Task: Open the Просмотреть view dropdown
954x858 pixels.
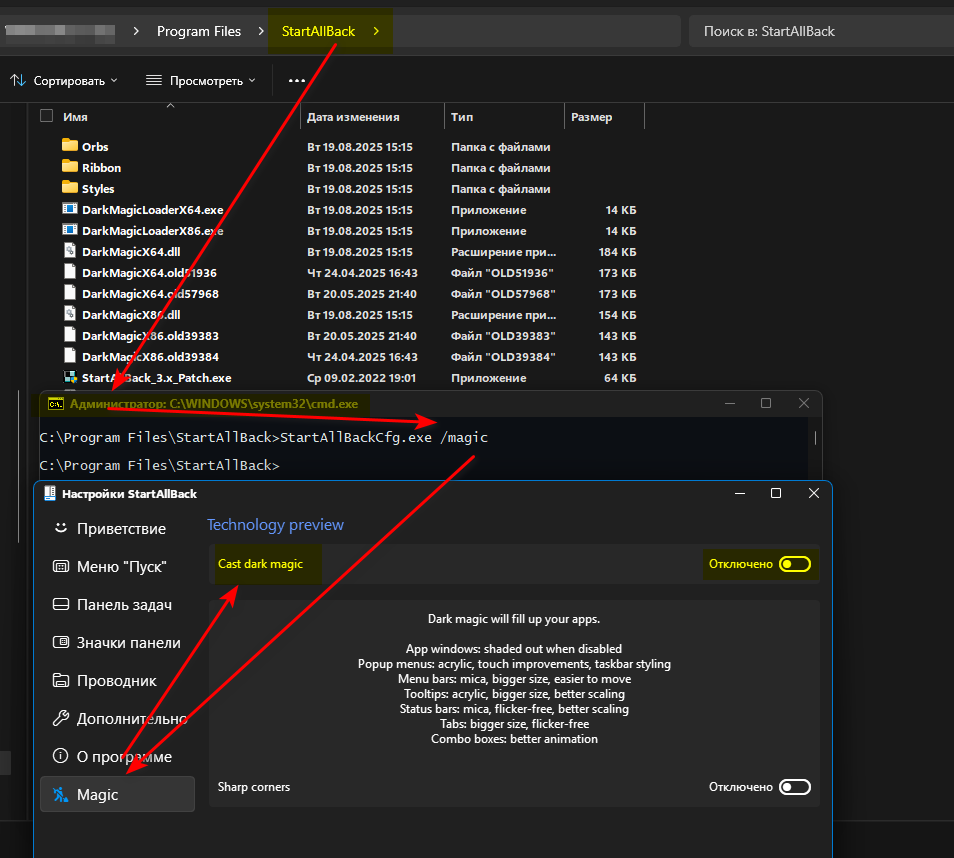Action: 201,80
